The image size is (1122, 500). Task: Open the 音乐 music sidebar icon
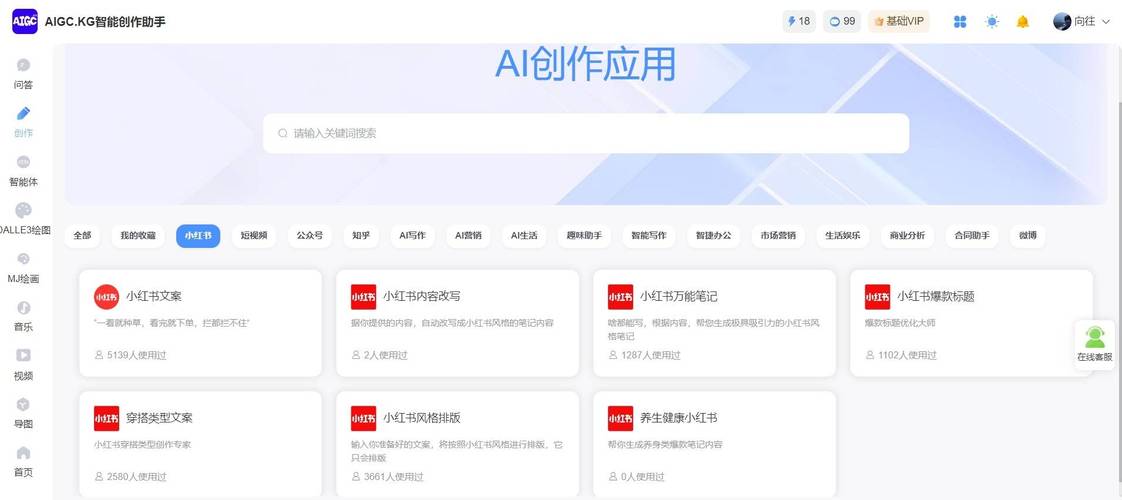click(23, 308)
